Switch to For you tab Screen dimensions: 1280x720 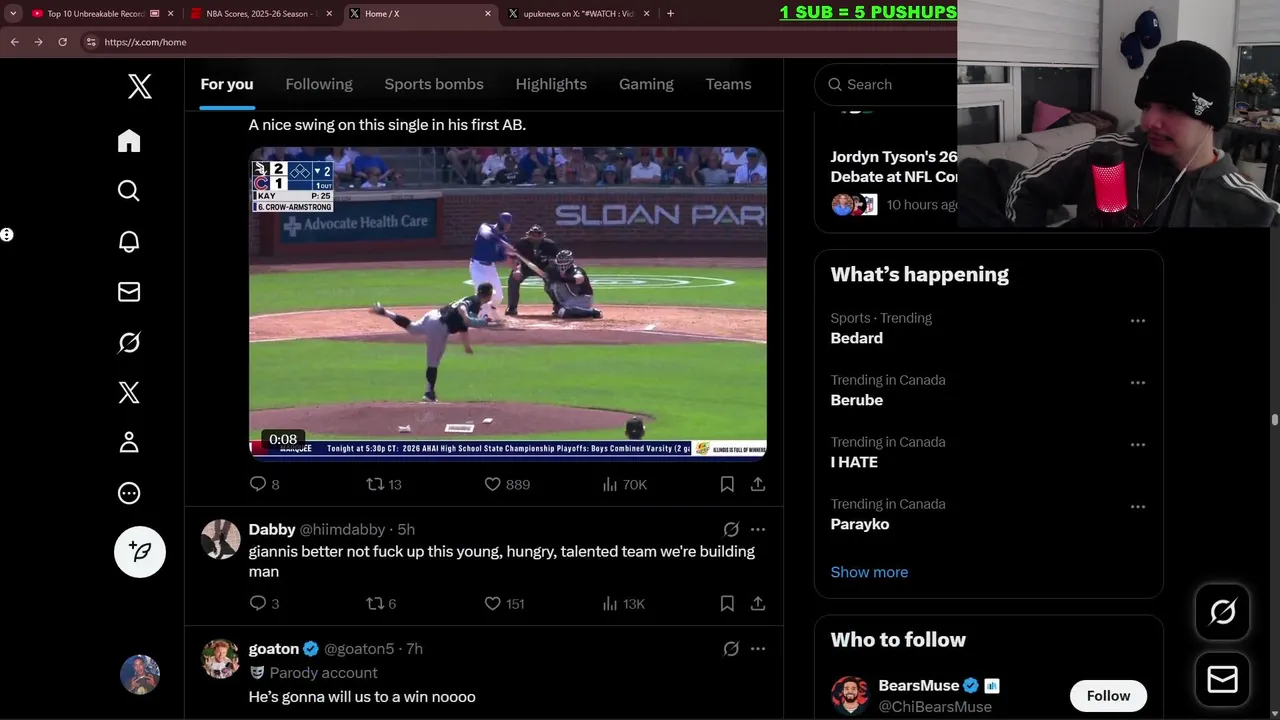(227, 84)
